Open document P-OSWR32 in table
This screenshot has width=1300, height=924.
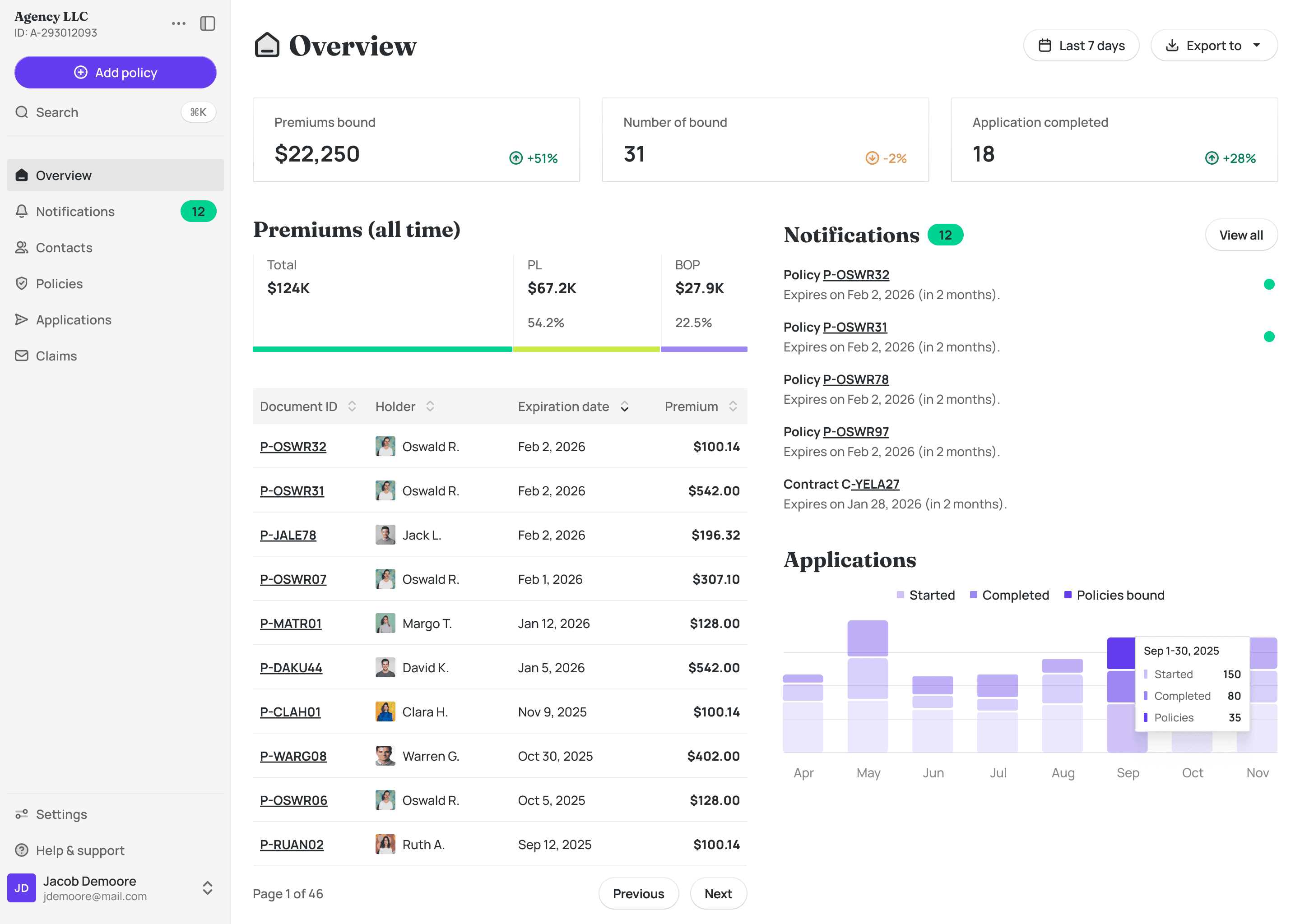293,447
